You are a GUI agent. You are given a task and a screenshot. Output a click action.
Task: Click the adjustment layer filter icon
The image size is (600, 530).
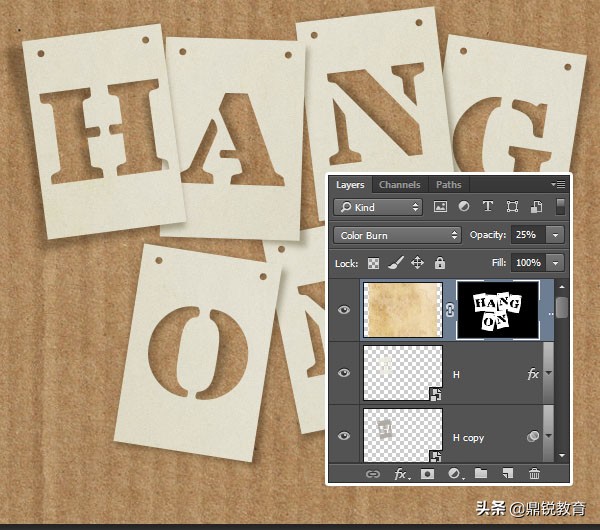[464, 207]
